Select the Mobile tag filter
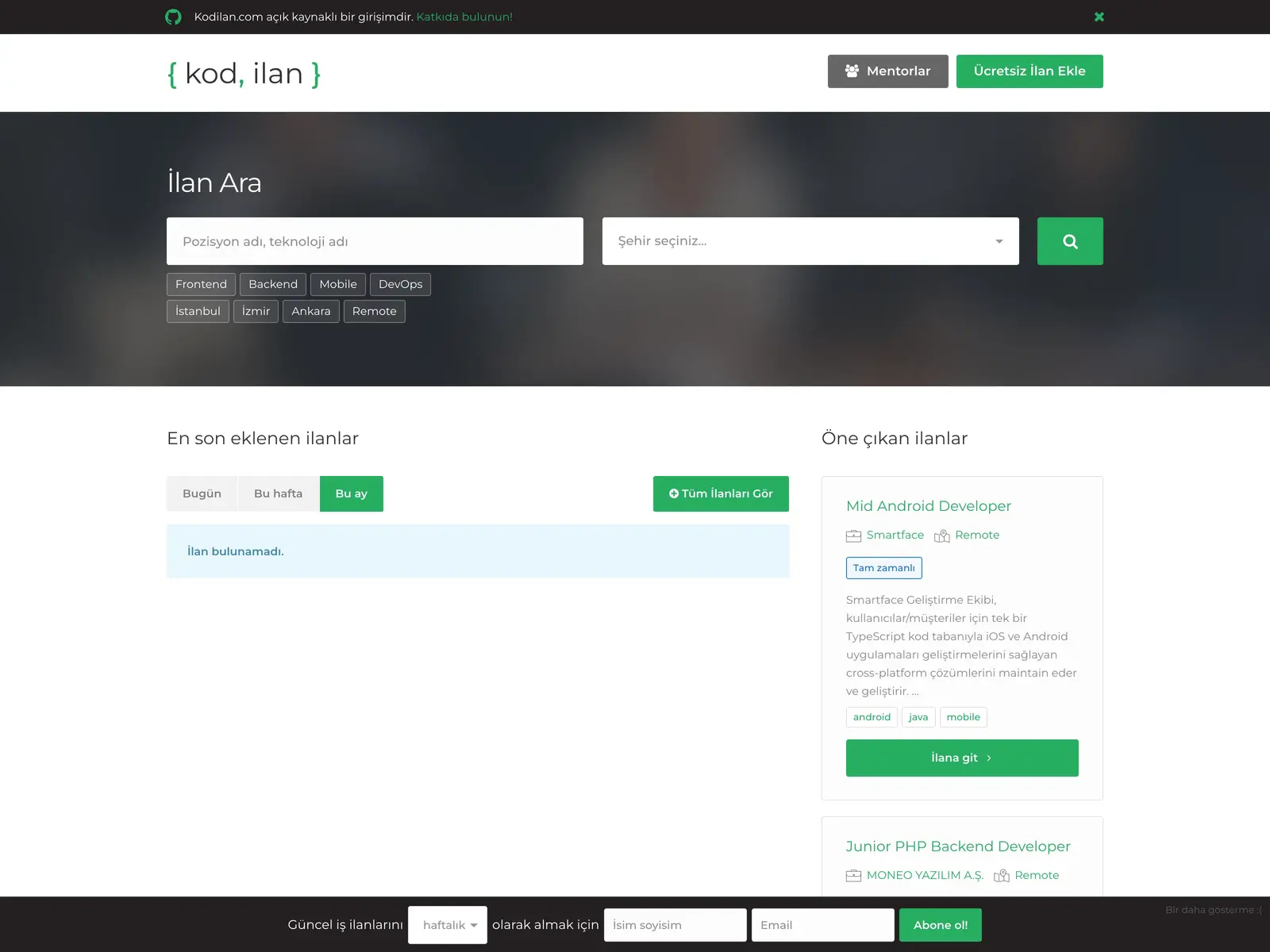The height and width of the screenshot is (952, 1270). (338, 284)
